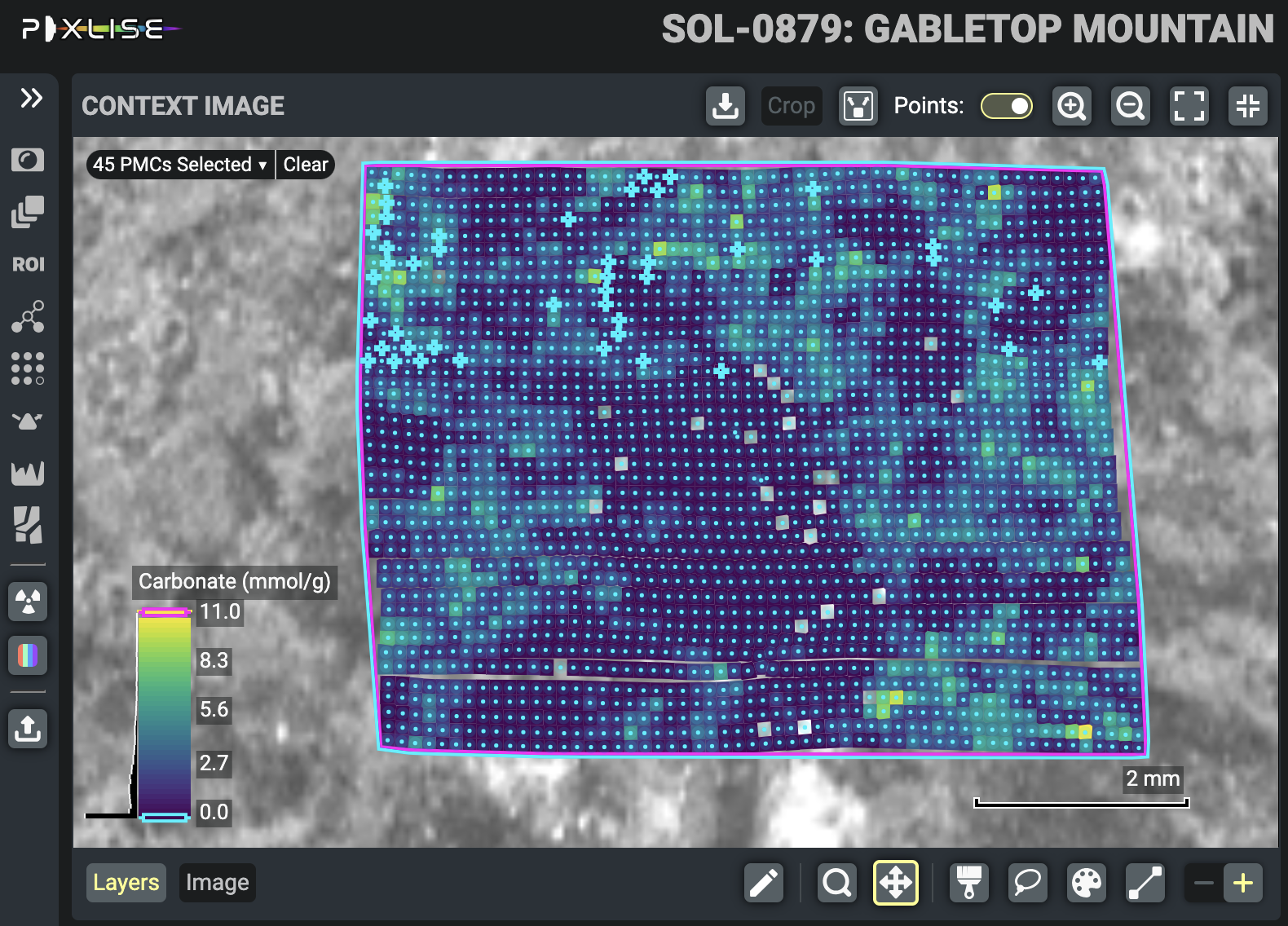Open the camera context image sidebar icon

(28, 160)
